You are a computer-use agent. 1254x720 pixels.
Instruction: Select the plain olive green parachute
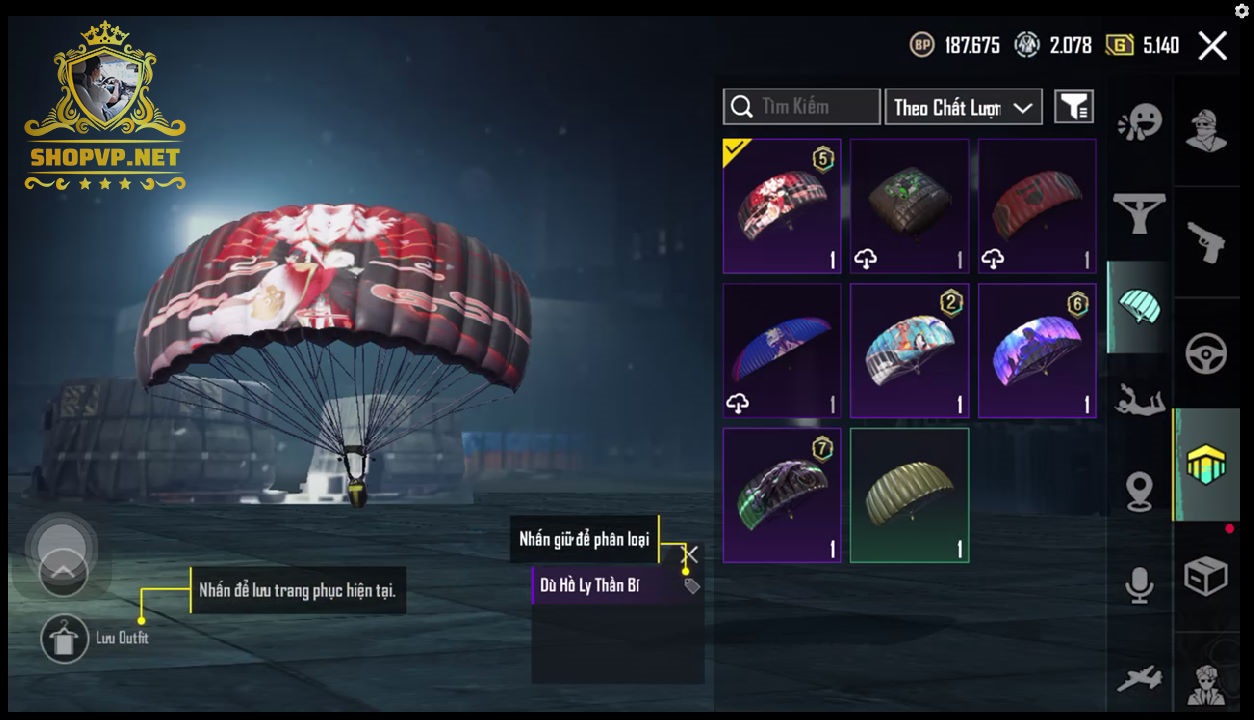(909, 495)
